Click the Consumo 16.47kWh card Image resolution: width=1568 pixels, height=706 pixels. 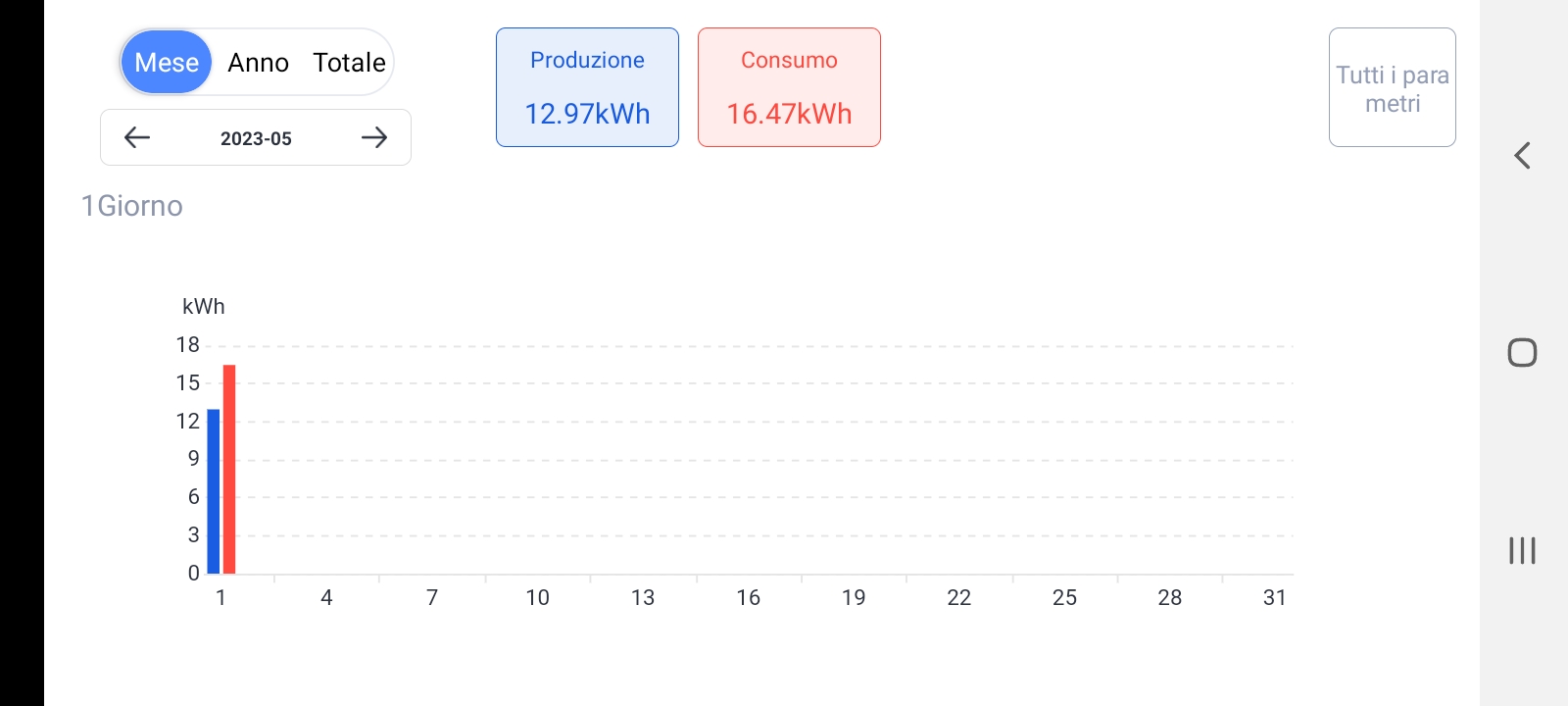[x=789, y=87]
